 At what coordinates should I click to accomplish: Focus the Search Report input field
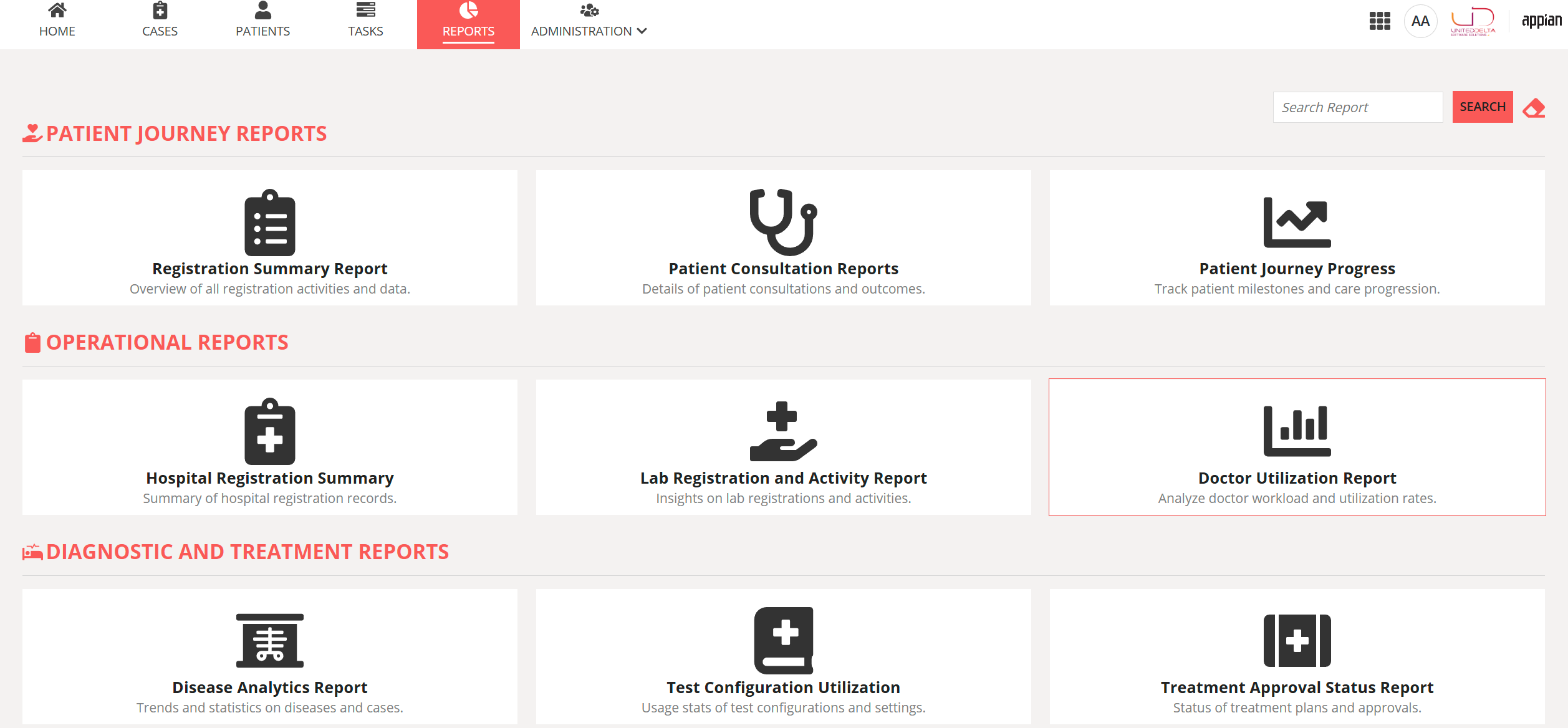1358,107
